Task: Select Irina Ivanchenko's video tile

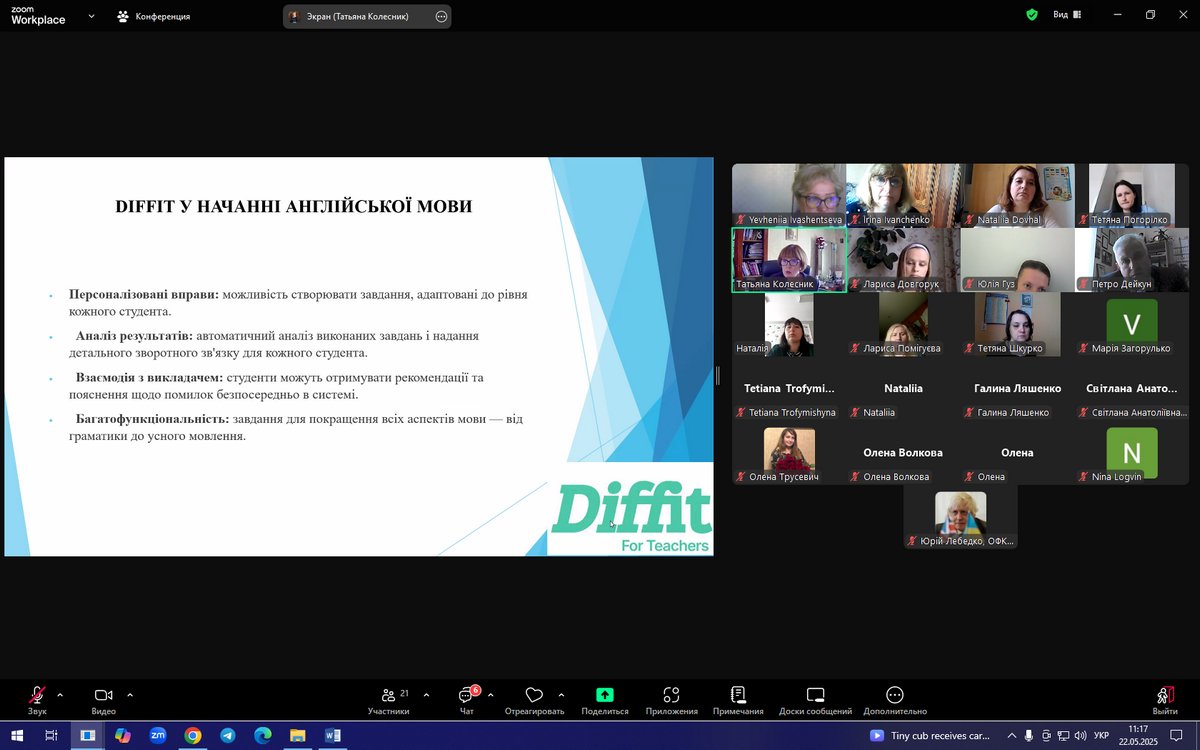Action: (903, 196)
